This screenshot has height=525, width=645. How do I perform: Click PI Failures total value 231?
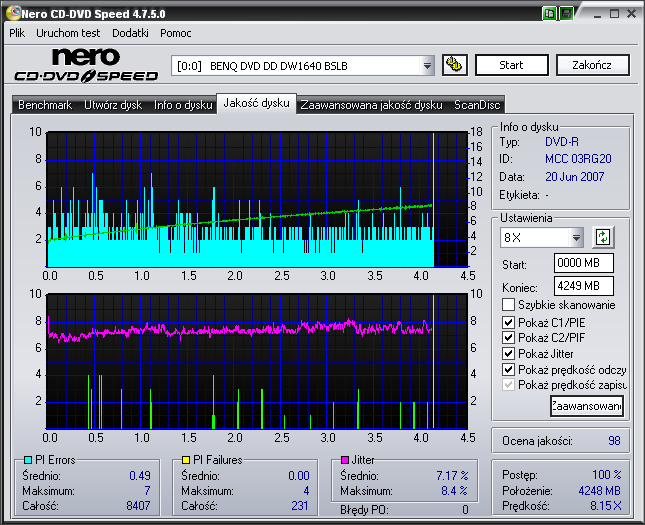(x=300, y=505)
